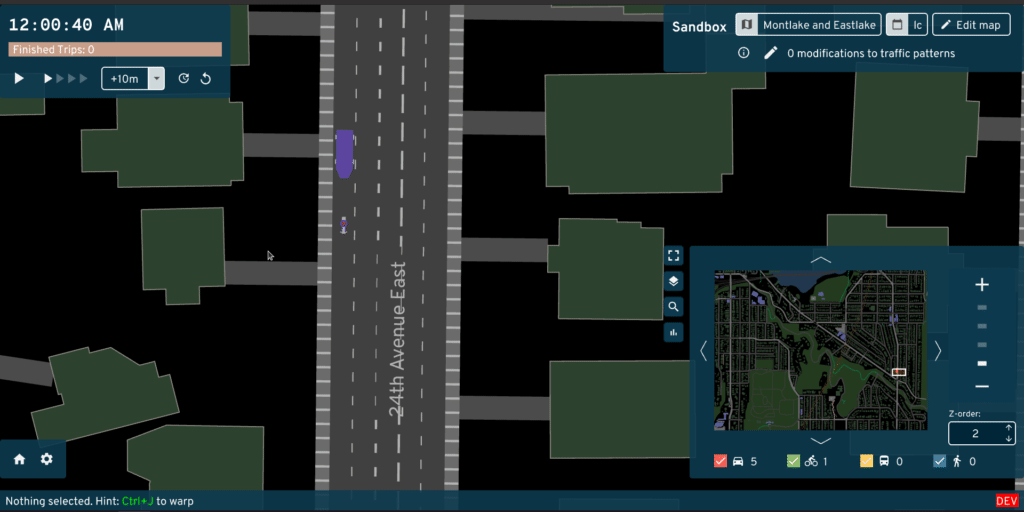1024x512 pixels.
Task: Open the search tool magnifier icon
Action: click(x=673, y=306)
